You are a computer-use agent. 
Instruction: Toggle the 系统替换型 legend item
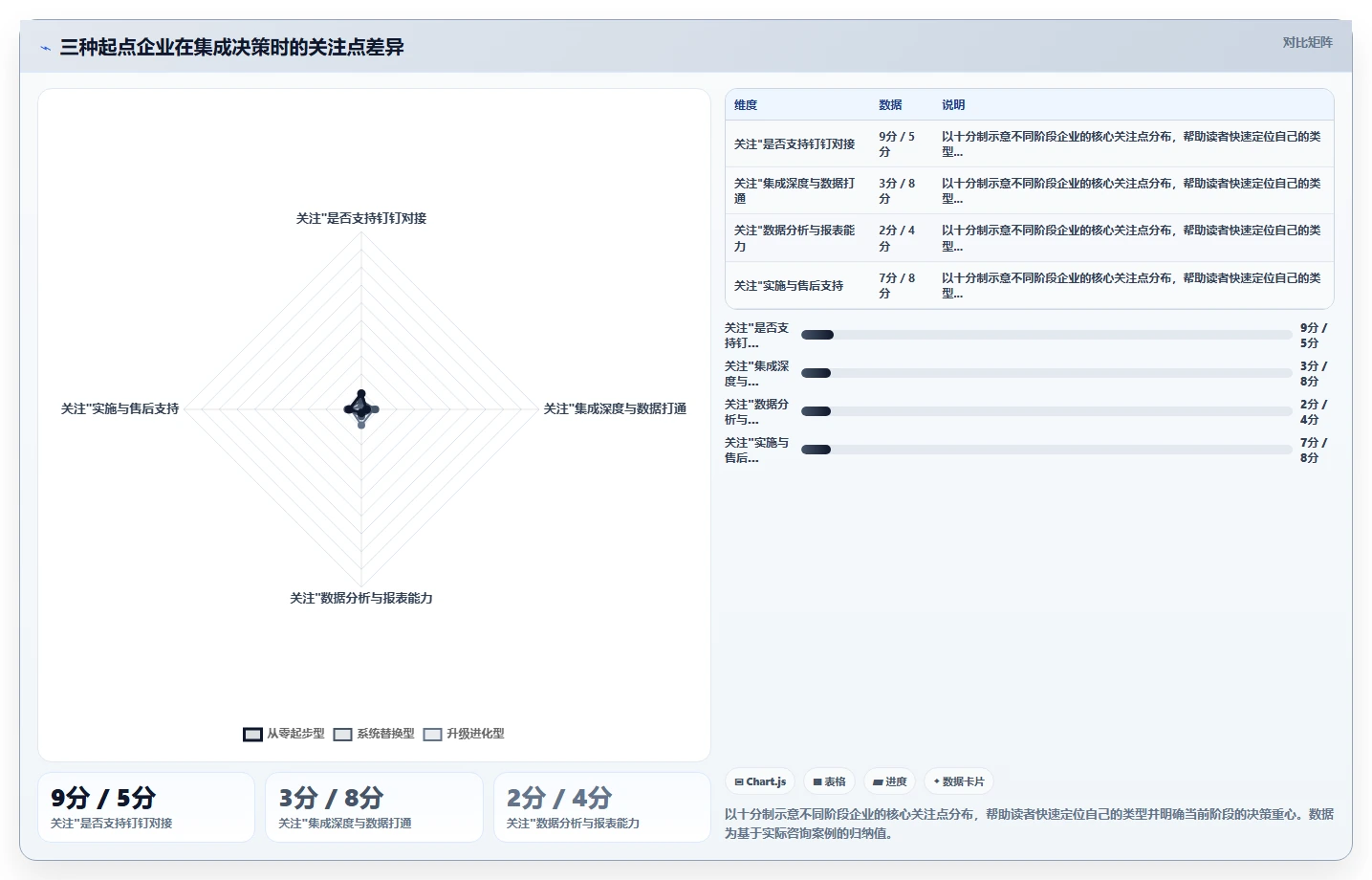tap(374, 734)
